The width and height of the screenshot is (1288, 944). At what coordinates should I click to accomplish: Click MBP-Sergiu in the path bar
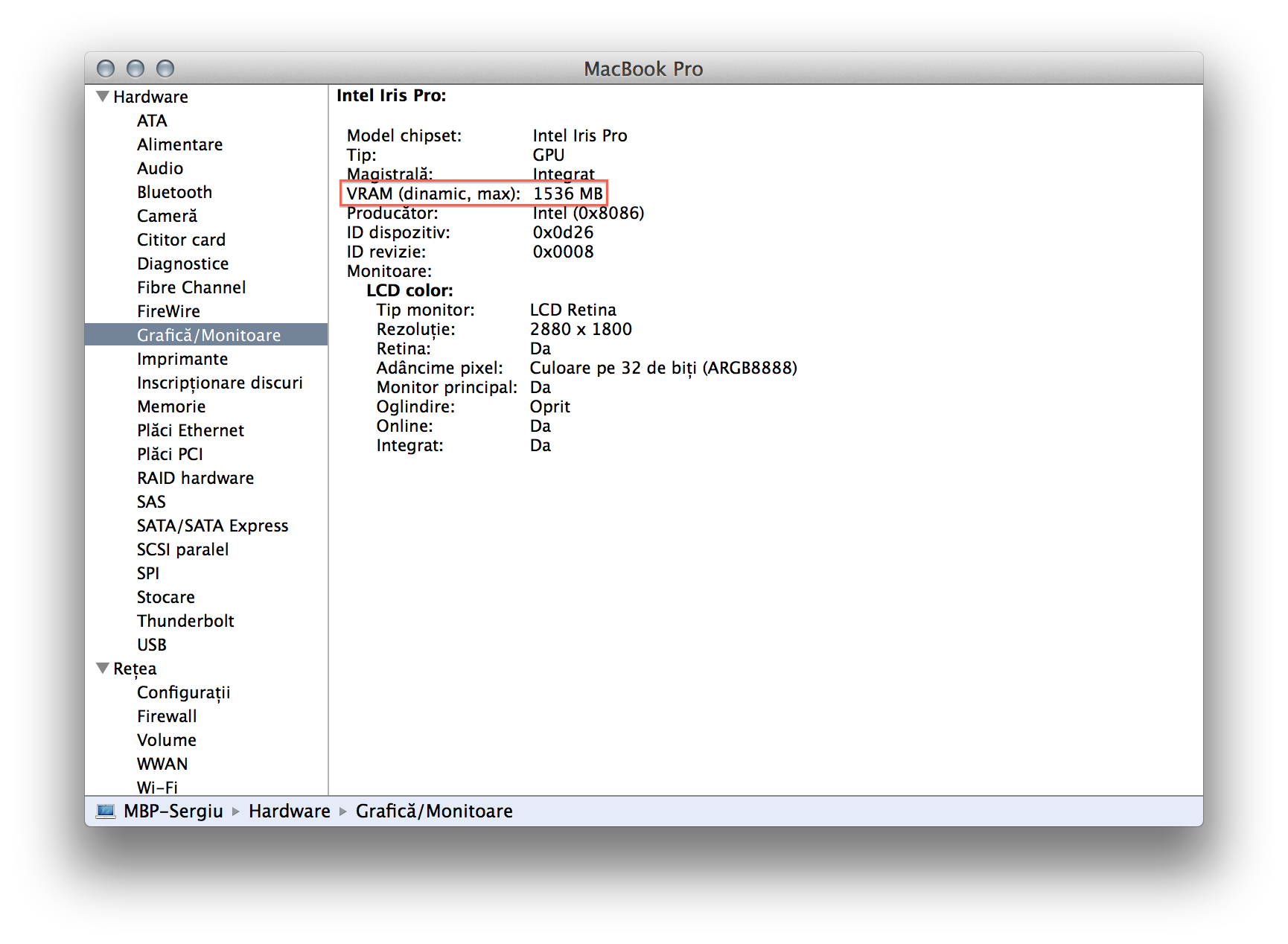(173, 811)
